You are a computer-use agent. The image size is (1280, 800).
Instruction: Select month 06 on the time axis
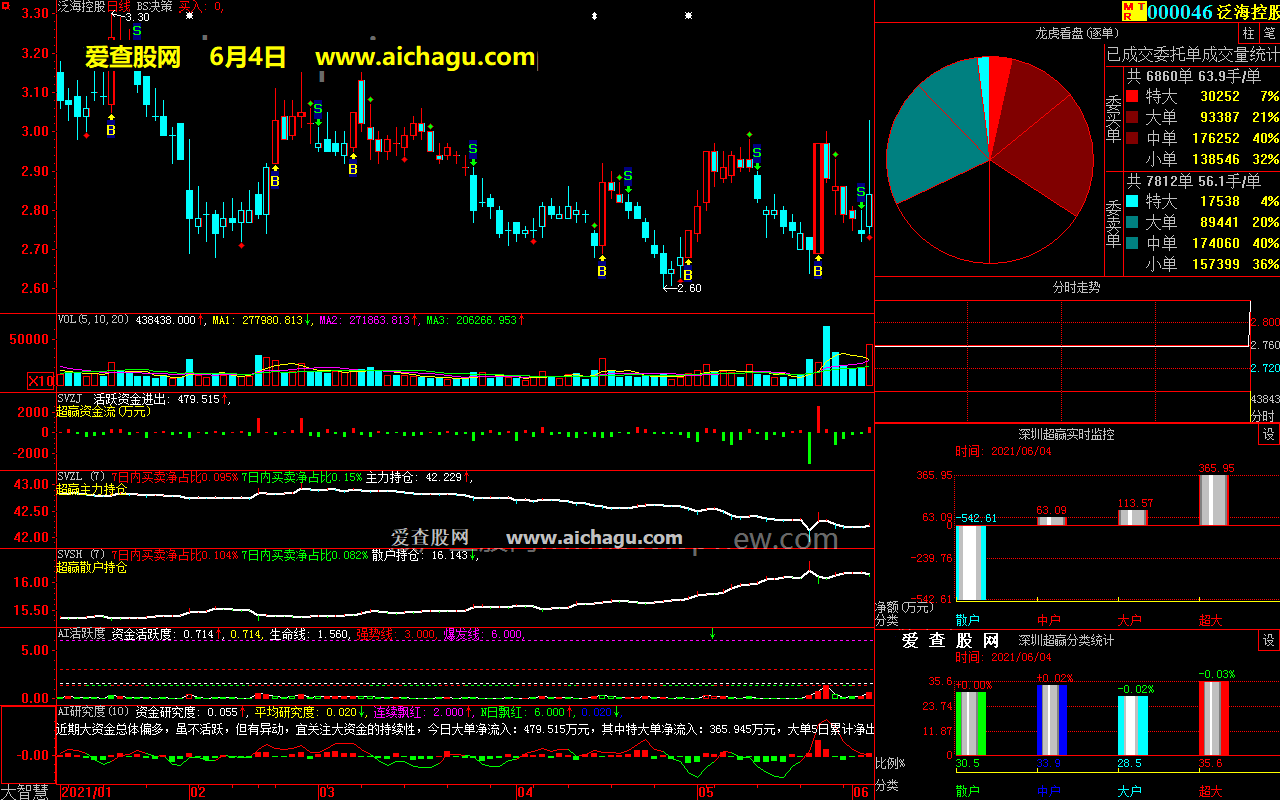click(x=861, y=792)
